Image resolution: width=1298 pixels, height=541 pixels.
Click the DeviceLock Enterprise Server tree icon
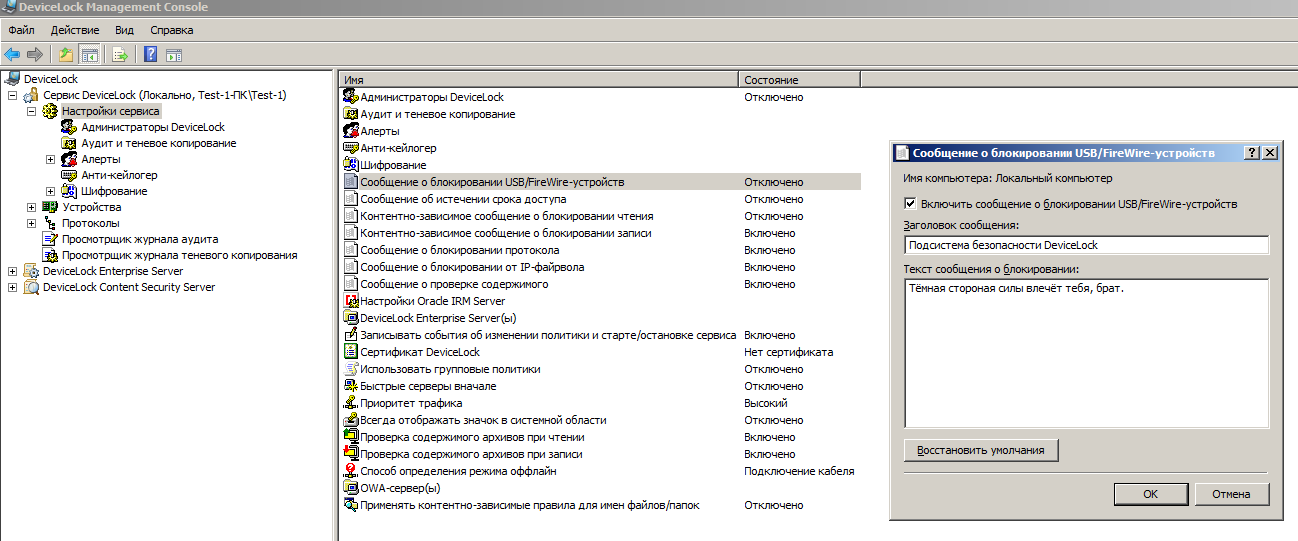point(31,271)
